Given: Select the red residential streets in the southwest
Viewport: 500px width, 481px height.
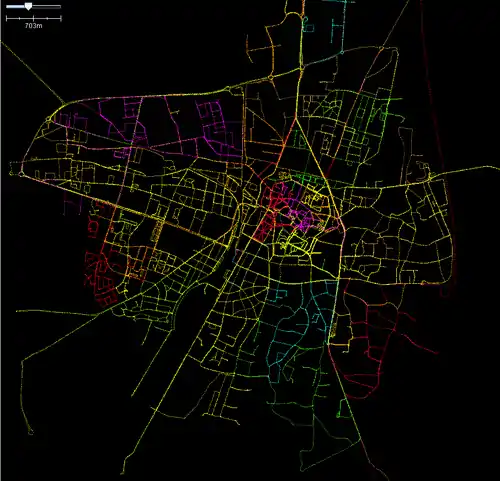Looking at the screenshot, I should tap(100, 278).
